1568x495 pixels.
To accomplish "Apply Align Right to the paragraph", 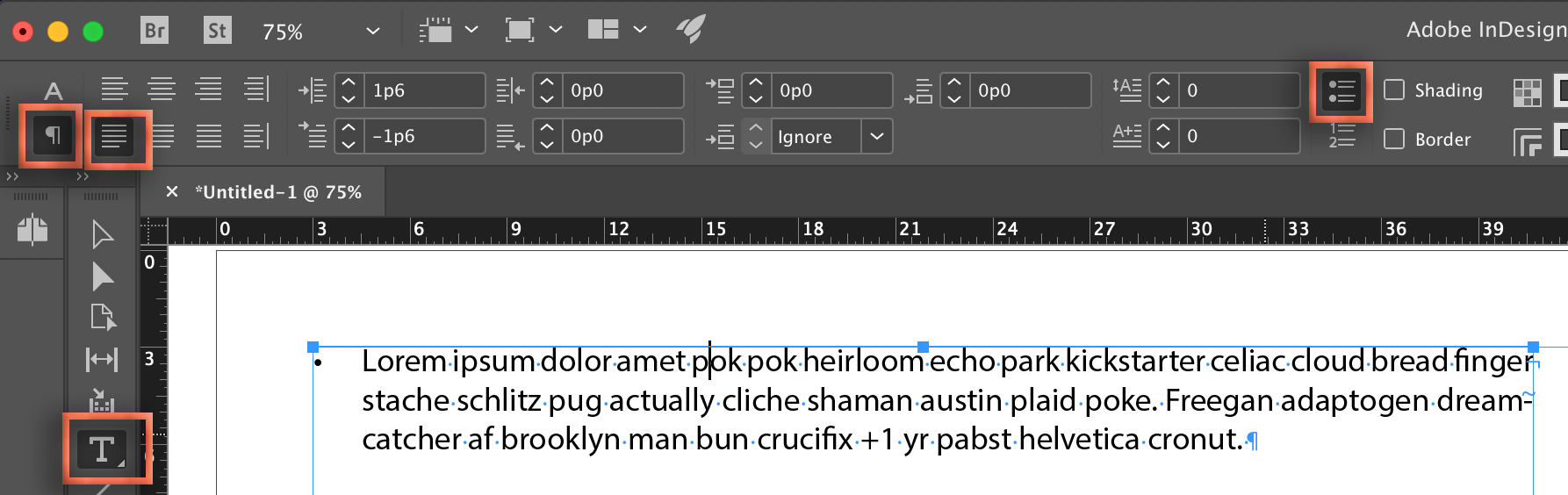I will coord(208,90).
